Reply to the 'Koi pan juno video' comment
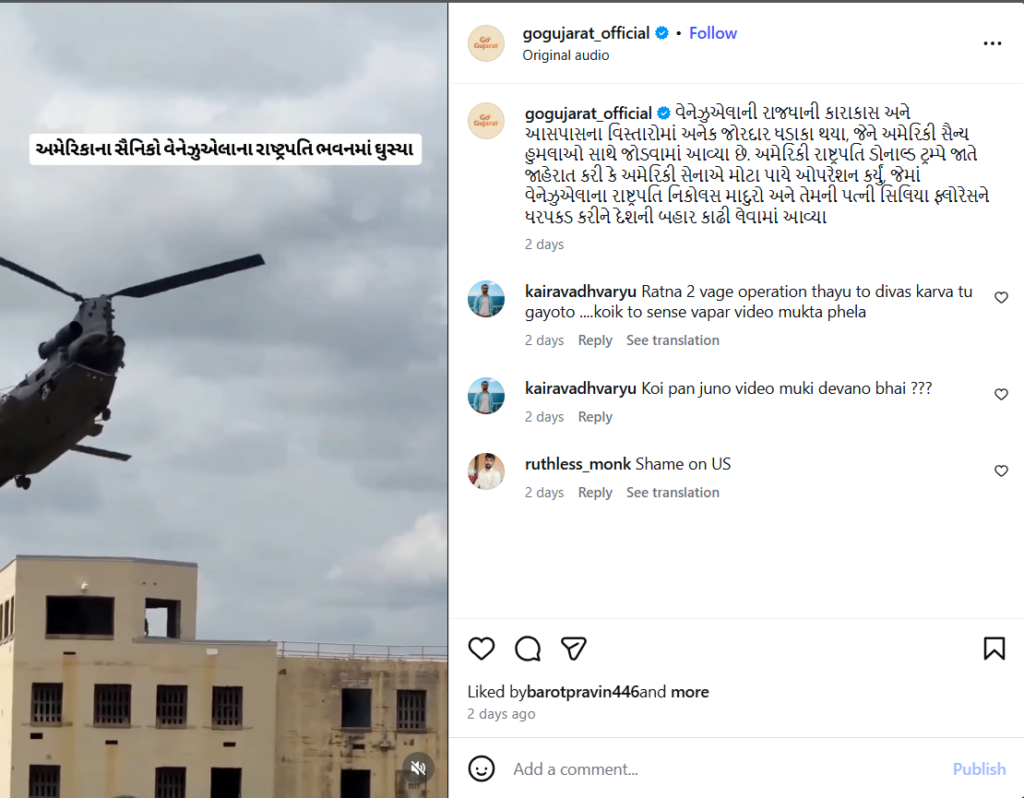 tap(595, 417)
